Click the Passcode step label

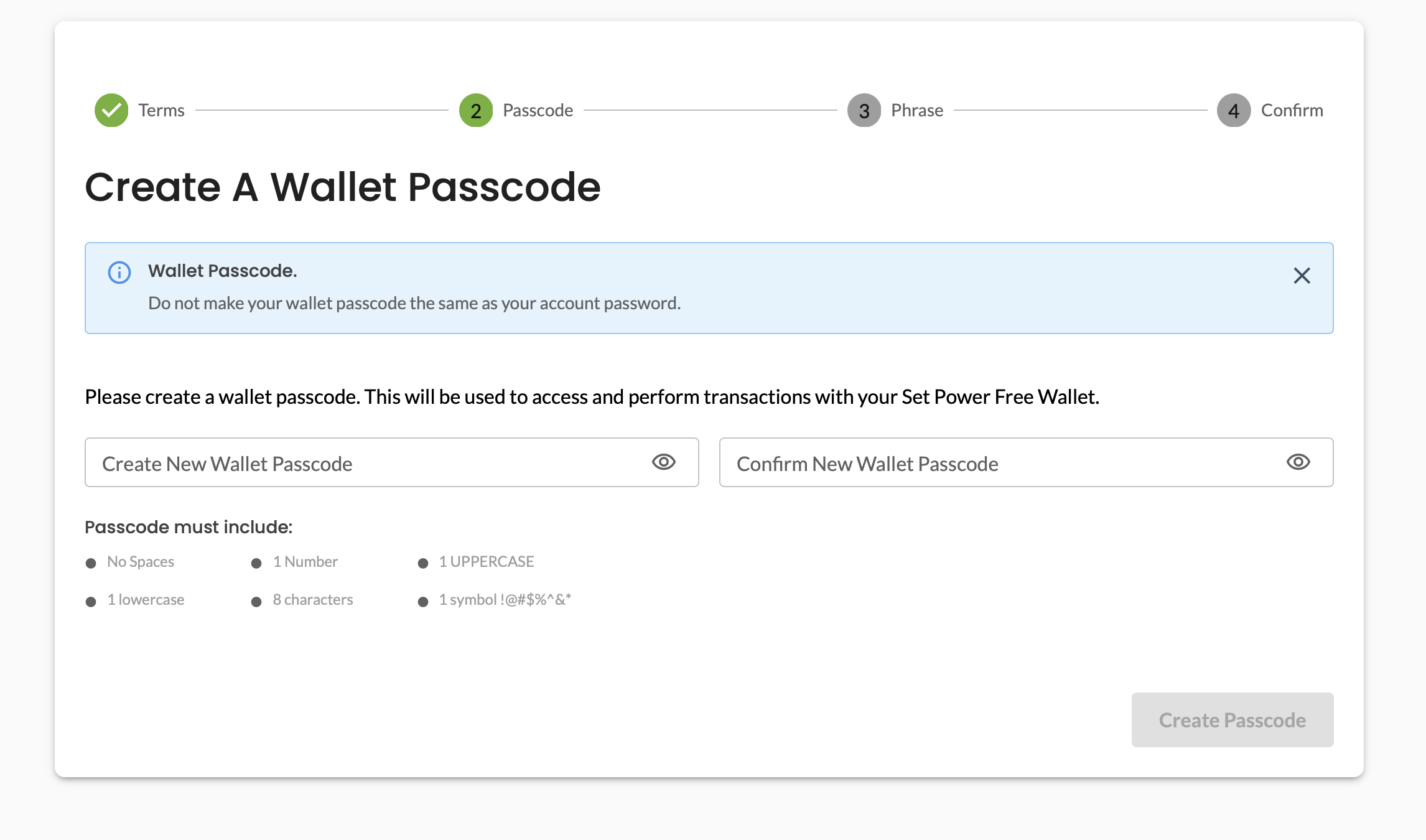[538, 110]
